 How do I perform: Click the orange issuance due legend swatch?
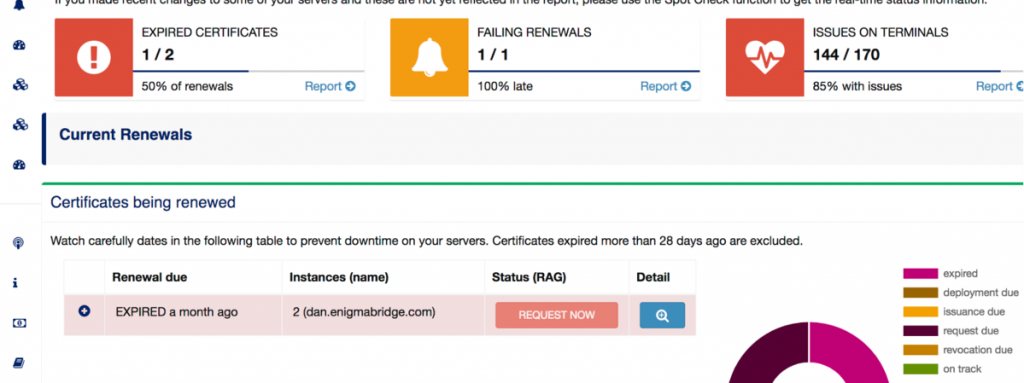click(x=920, y=312)
